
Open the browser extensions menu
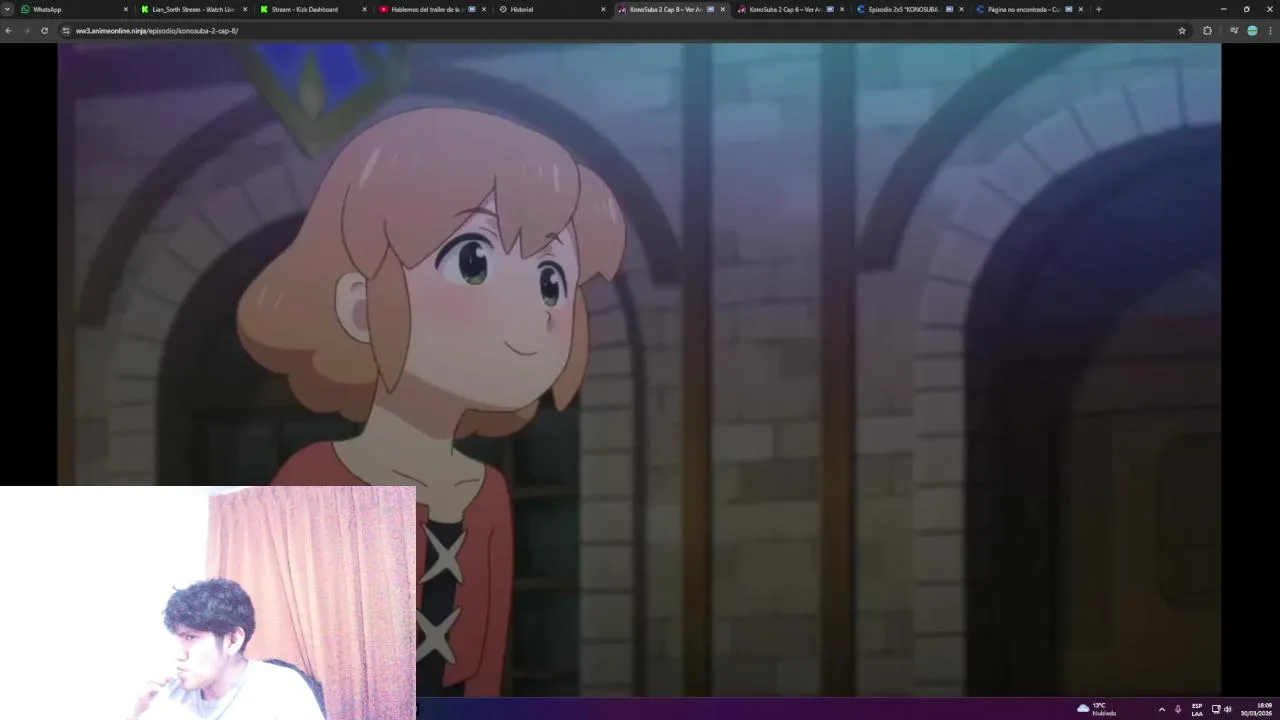tap(1207, 30)
